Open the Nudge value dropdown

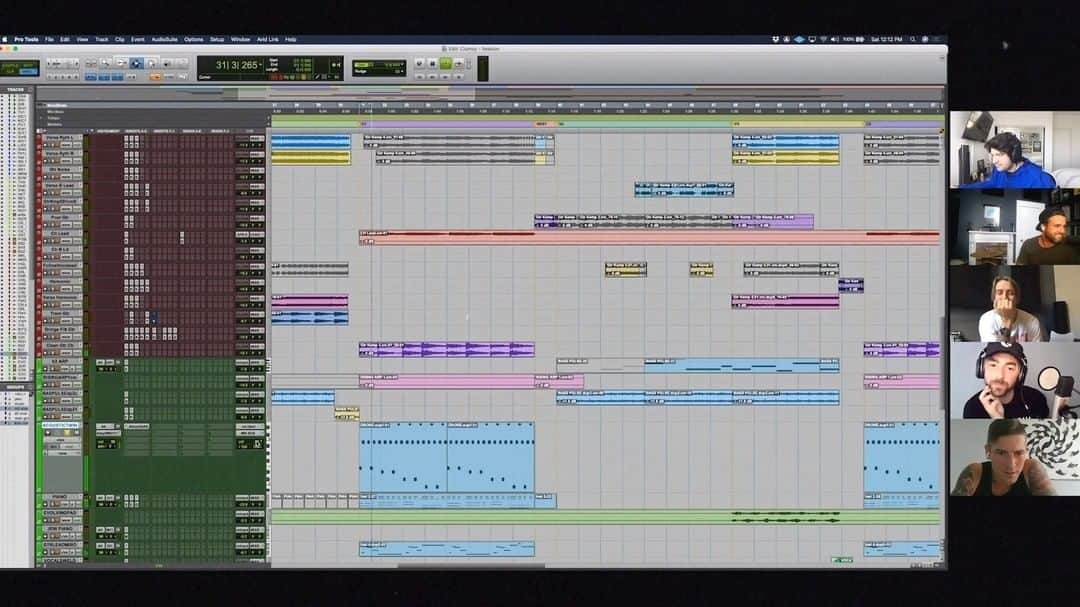[401, 71]
